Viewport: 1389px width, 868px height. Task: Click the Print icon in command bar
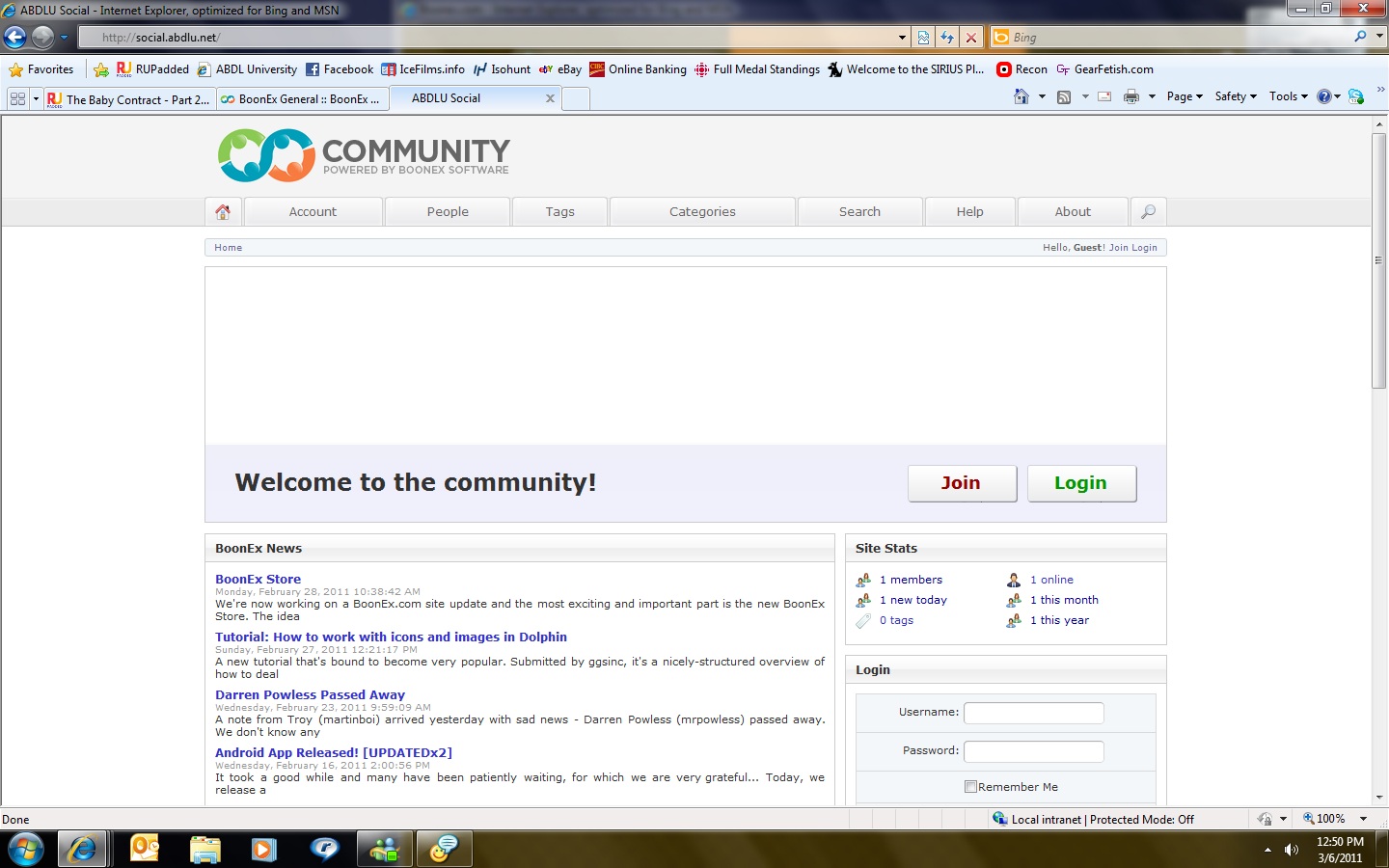point(1131,96)
